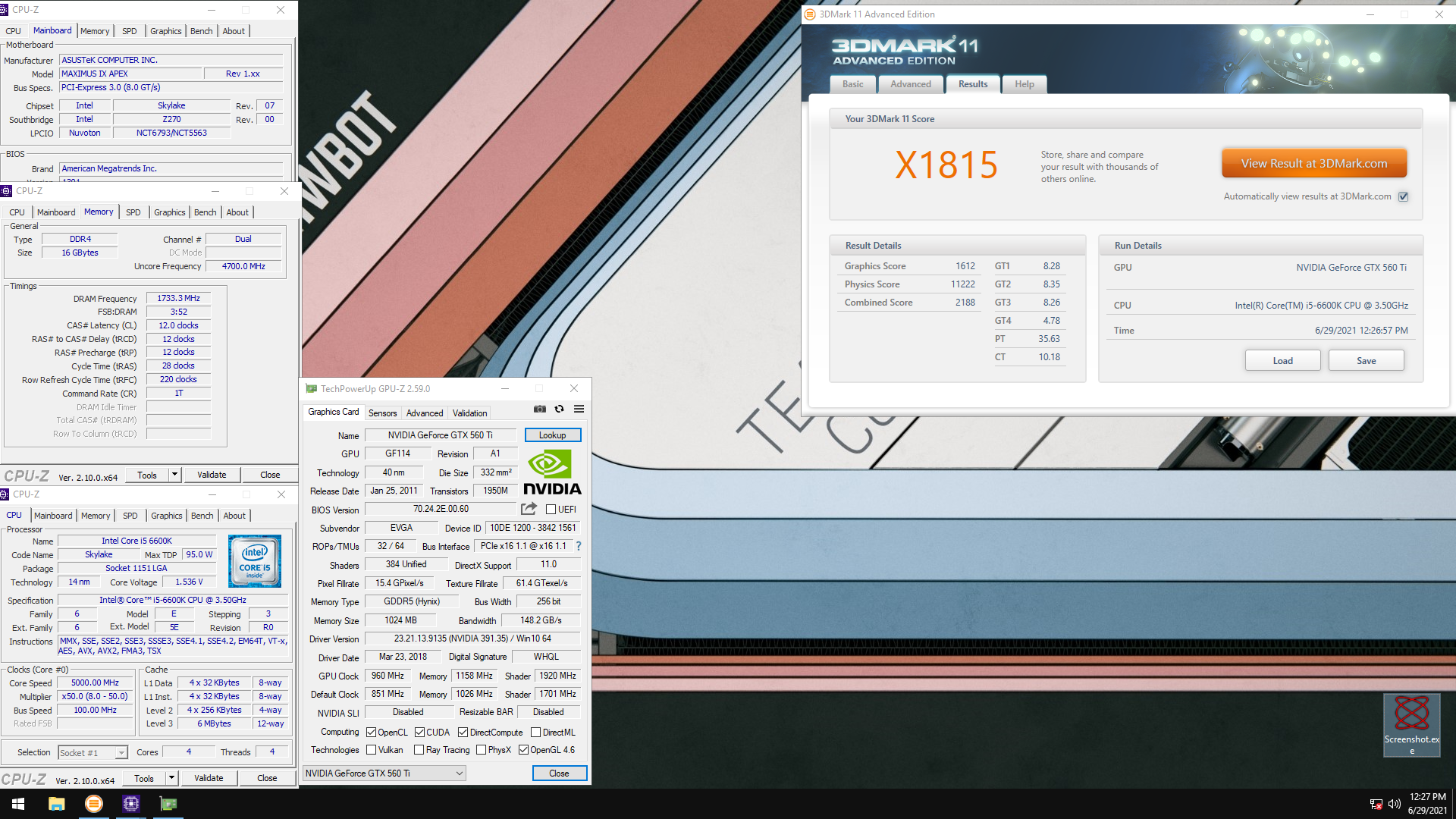Open the 3DMark Help tab
This screenshot has height=819, width=1456.
point(1025,84)
